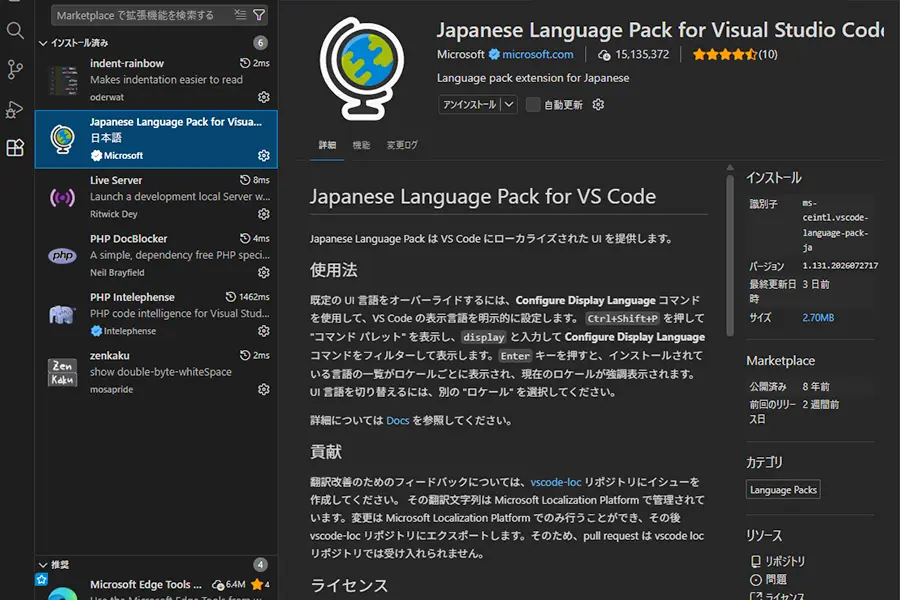900x600 pixels.
Task: Open settings gear beside 自動更新
Action: (598, 104)
